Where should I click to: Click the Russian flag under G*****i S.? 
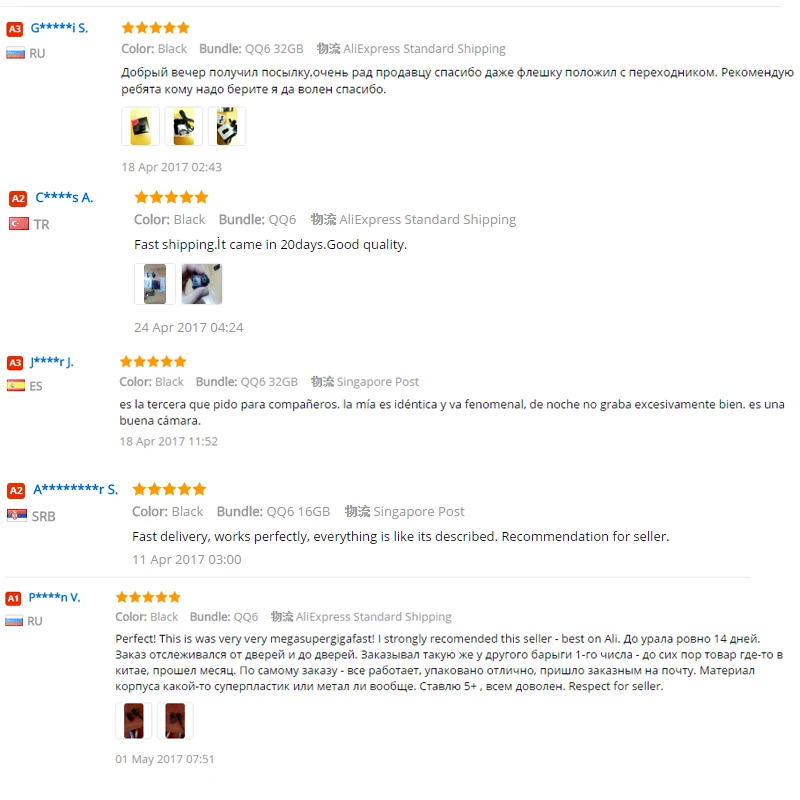point(15,53)
